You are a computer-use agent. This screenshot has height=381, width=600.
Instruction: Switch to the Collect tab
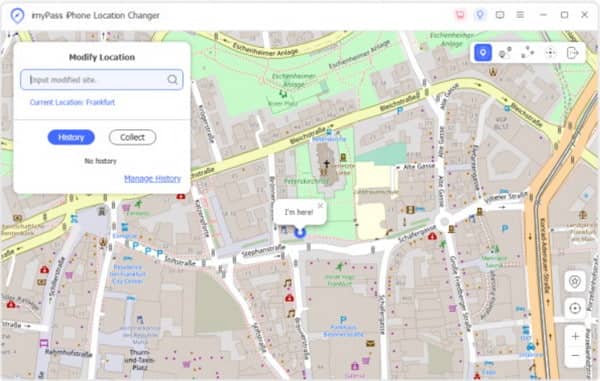(132, 137)
